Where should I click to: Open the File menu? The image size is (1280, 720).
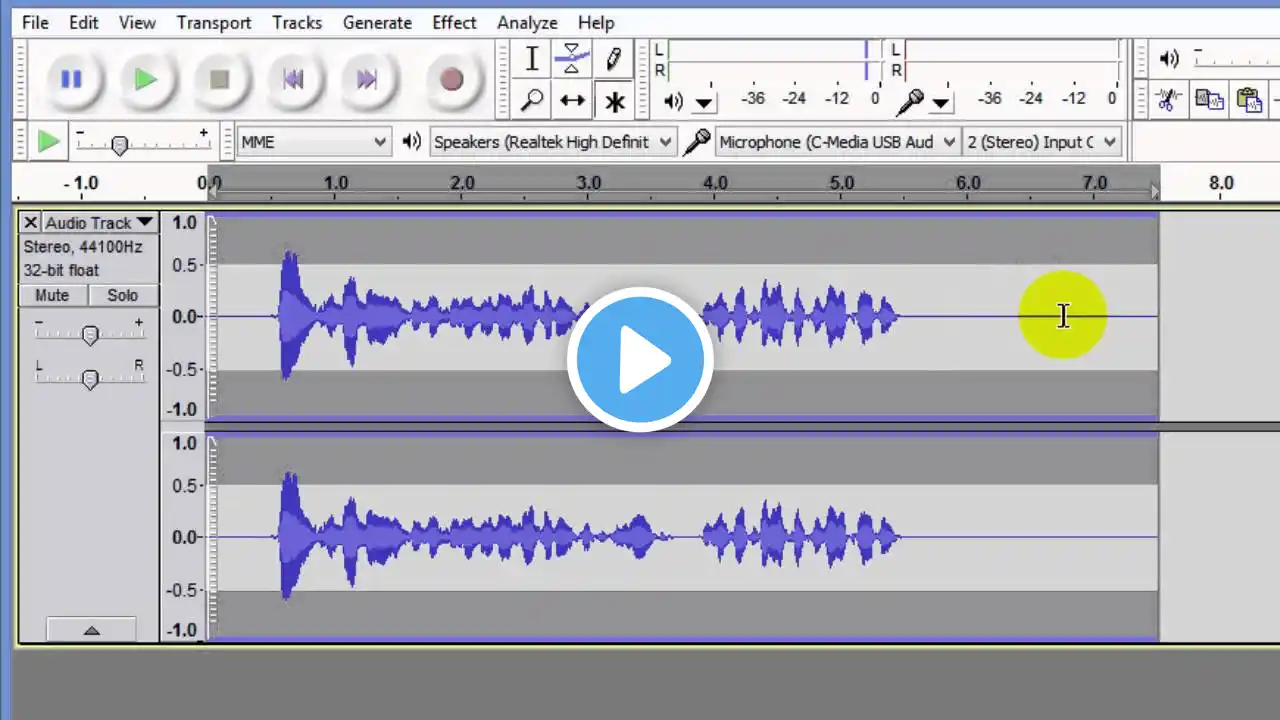coord(35,22)
